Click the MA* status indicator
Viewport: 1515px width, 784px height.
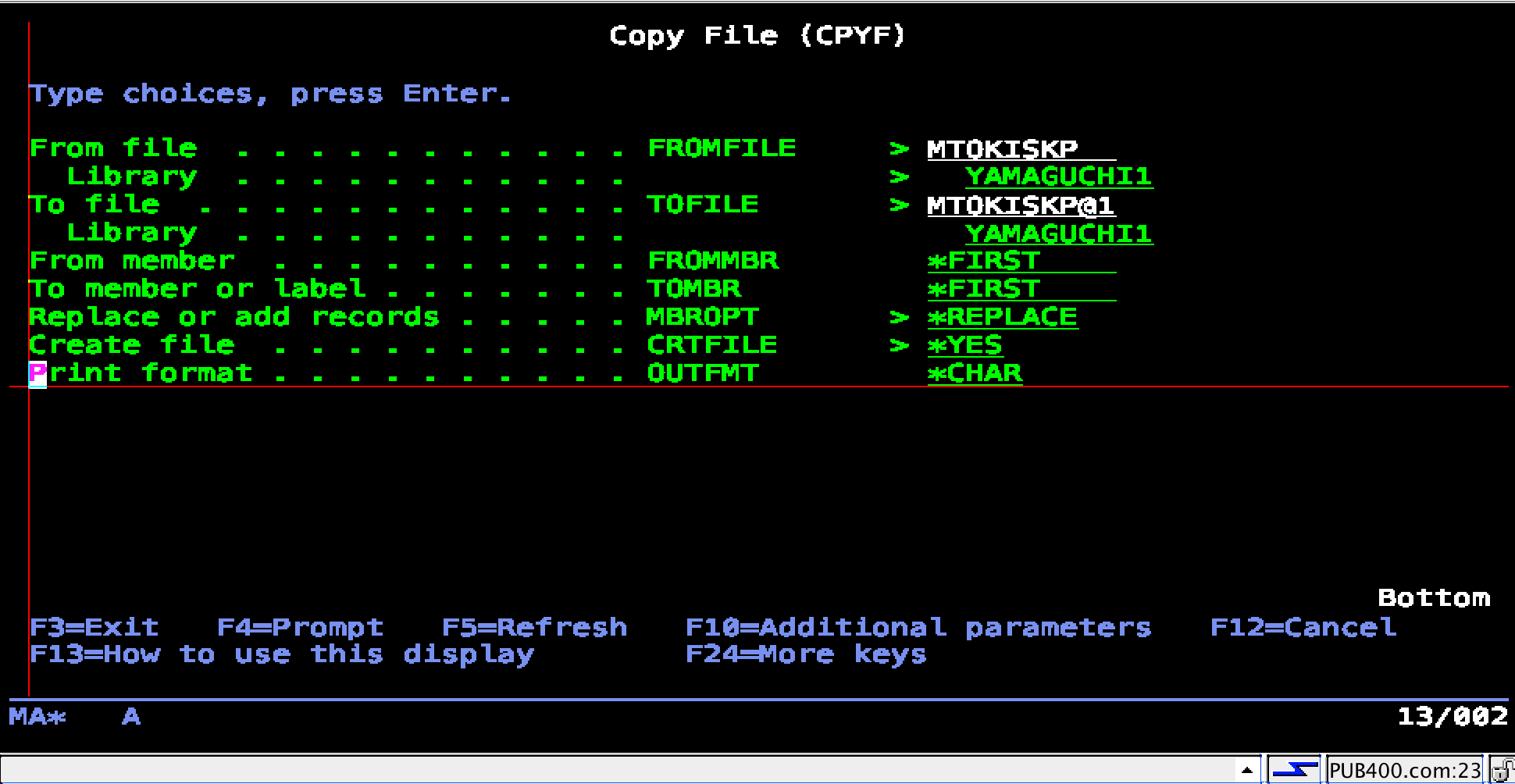click(x=37, y=716)
